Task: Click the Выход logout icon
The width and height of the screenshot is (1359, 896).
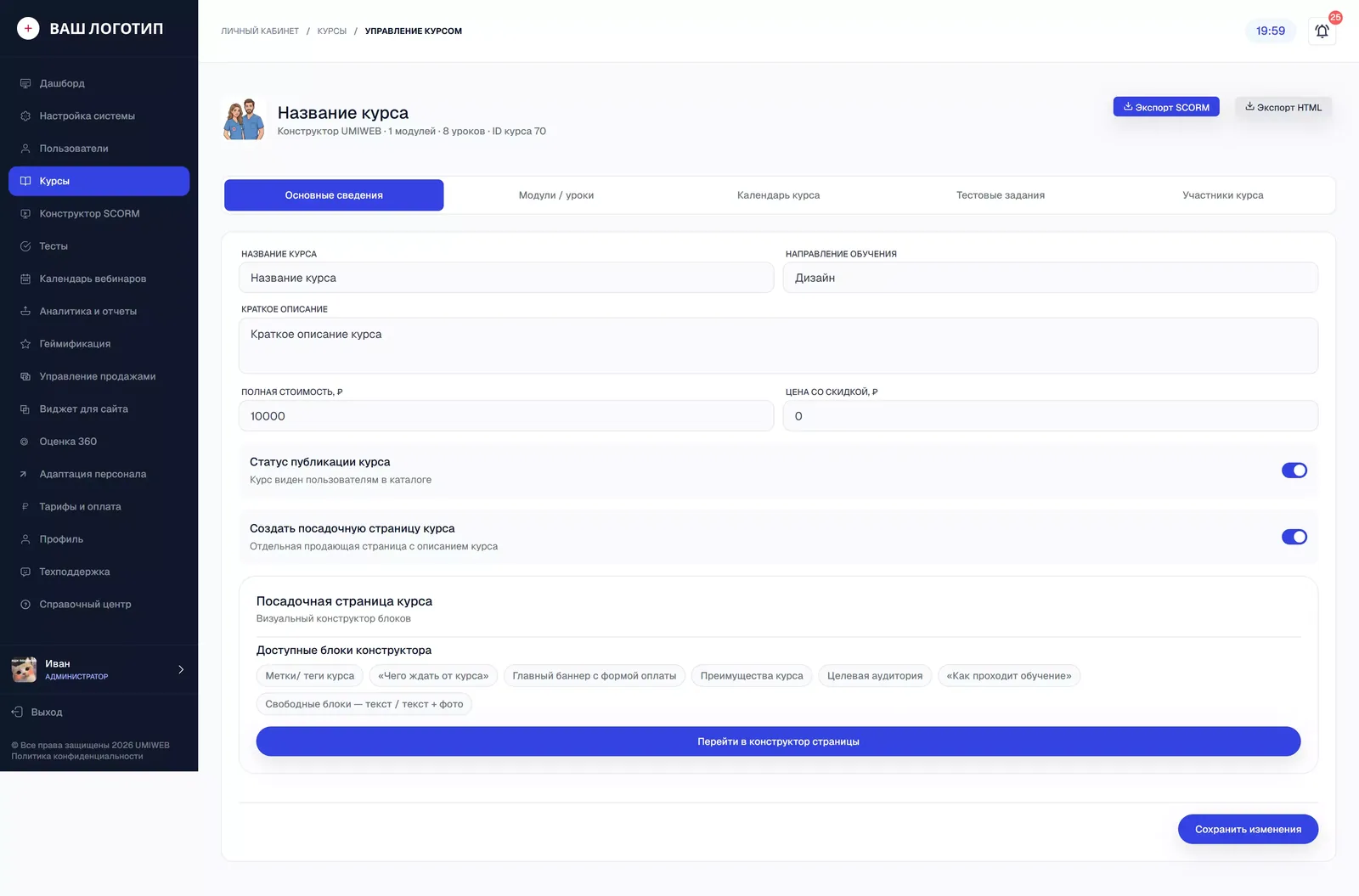Action: 17,712
